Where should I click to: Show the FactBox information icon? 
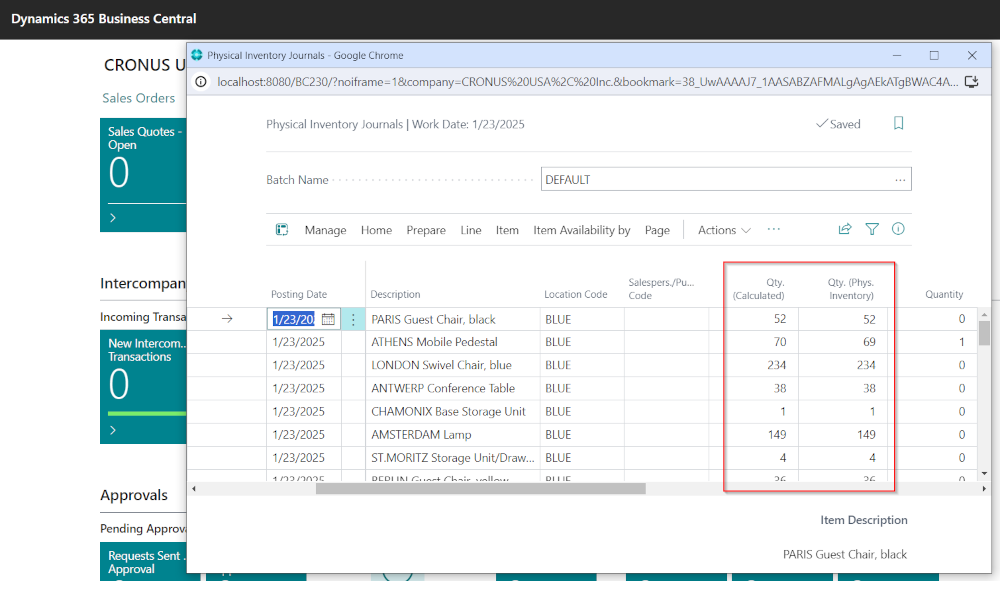(898, 229)
